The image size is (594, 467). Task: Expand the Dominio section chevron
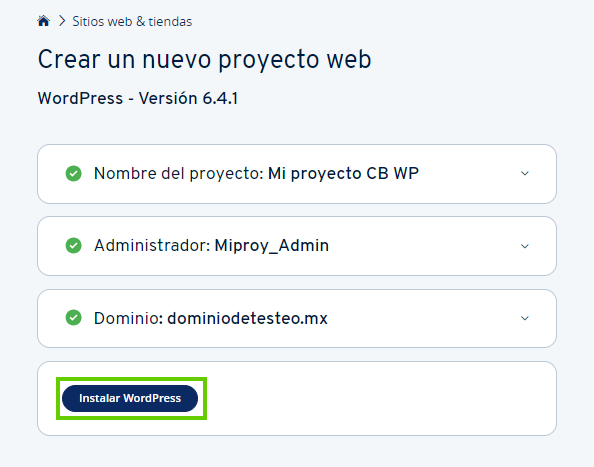[x=525, y=318]
